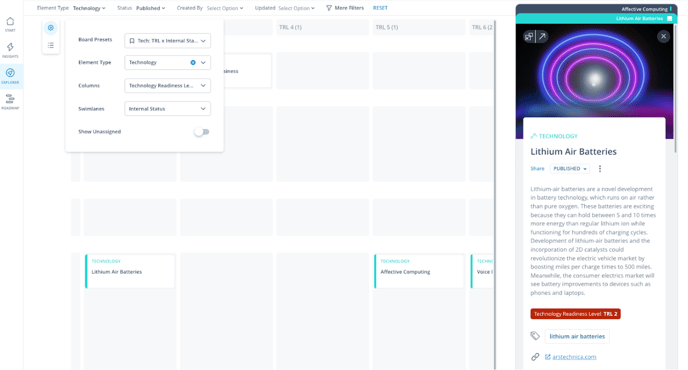Expand the Board Presets dropdown
Screen dimensions: 688x370
pos(167,41)
